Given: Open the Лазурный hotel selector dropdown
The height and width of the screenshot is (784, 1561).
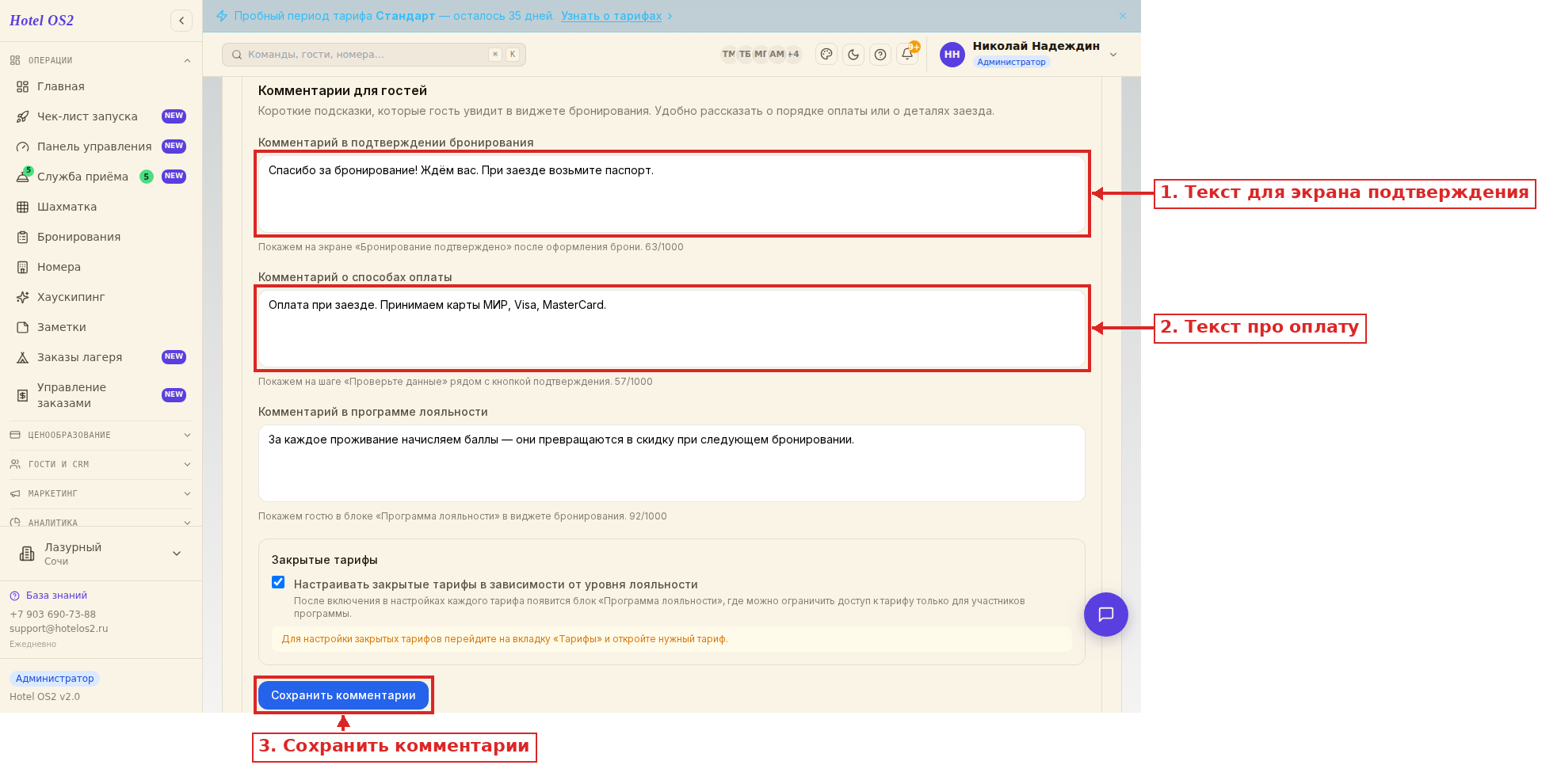Looking at the screenshot, I should click(101, 554).
